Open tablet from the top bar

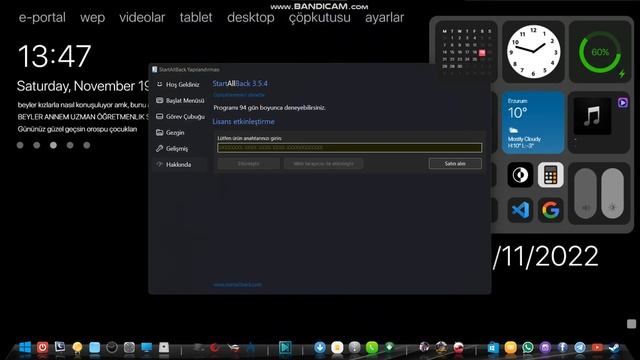196,18
